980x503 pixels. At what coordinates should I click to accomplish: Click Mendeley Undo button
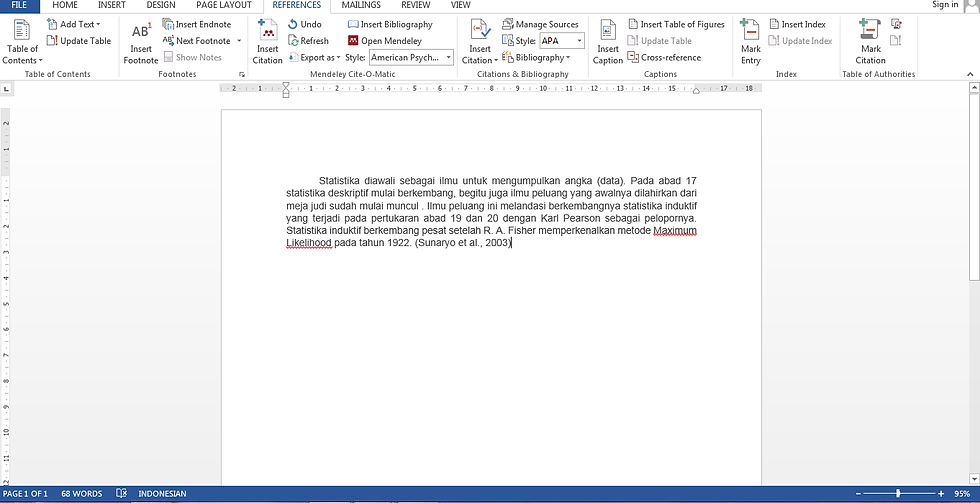[305, 24]
